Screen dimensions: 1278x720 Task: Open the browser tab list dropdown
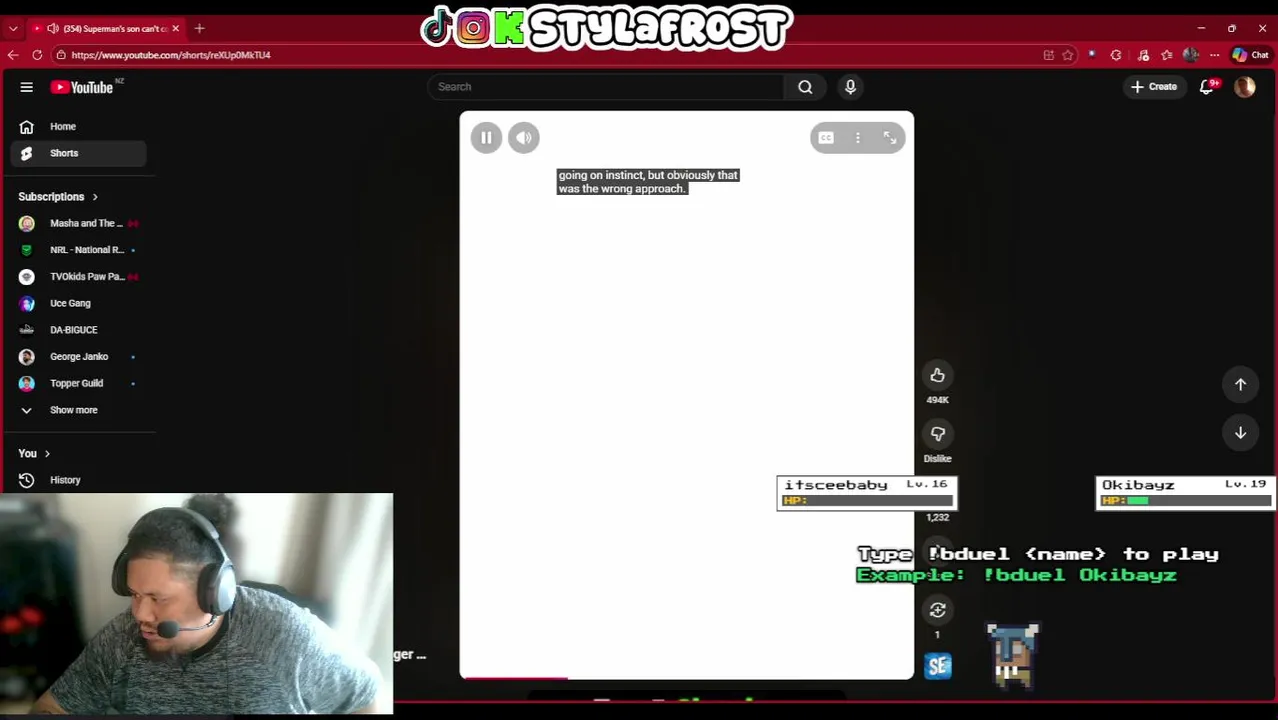coord(12,28)
